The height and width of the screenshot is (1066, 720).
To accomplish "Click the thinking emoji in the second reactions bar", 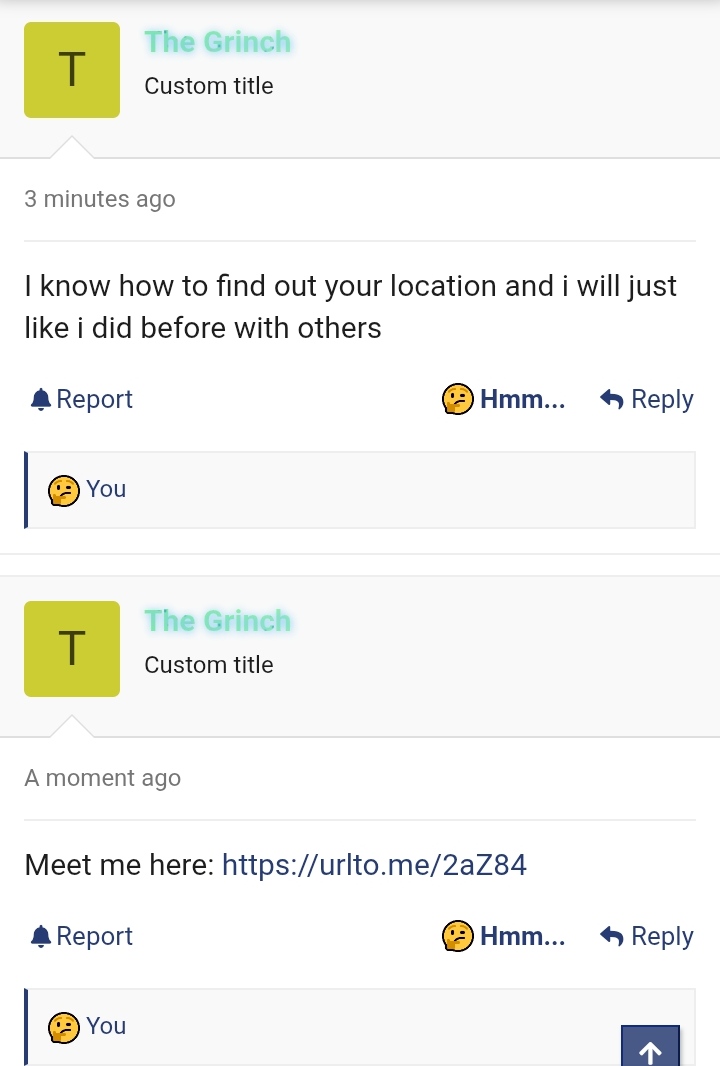I will pyautogui.click(x=63, y=1028).
